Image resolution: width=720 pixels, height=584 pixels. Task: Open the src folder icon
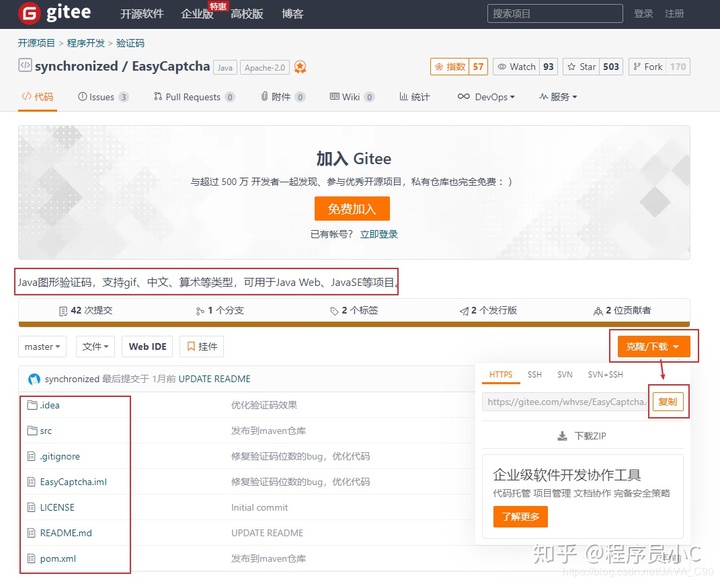tap(32, 431)
